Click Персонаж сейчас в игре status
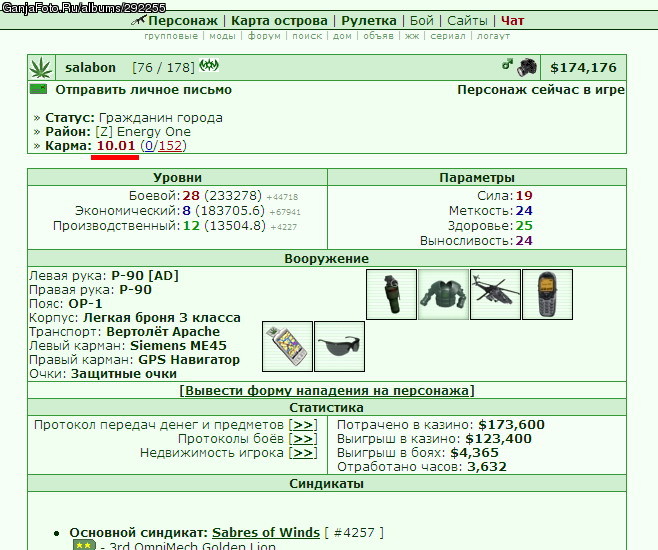 coord(540,90)
